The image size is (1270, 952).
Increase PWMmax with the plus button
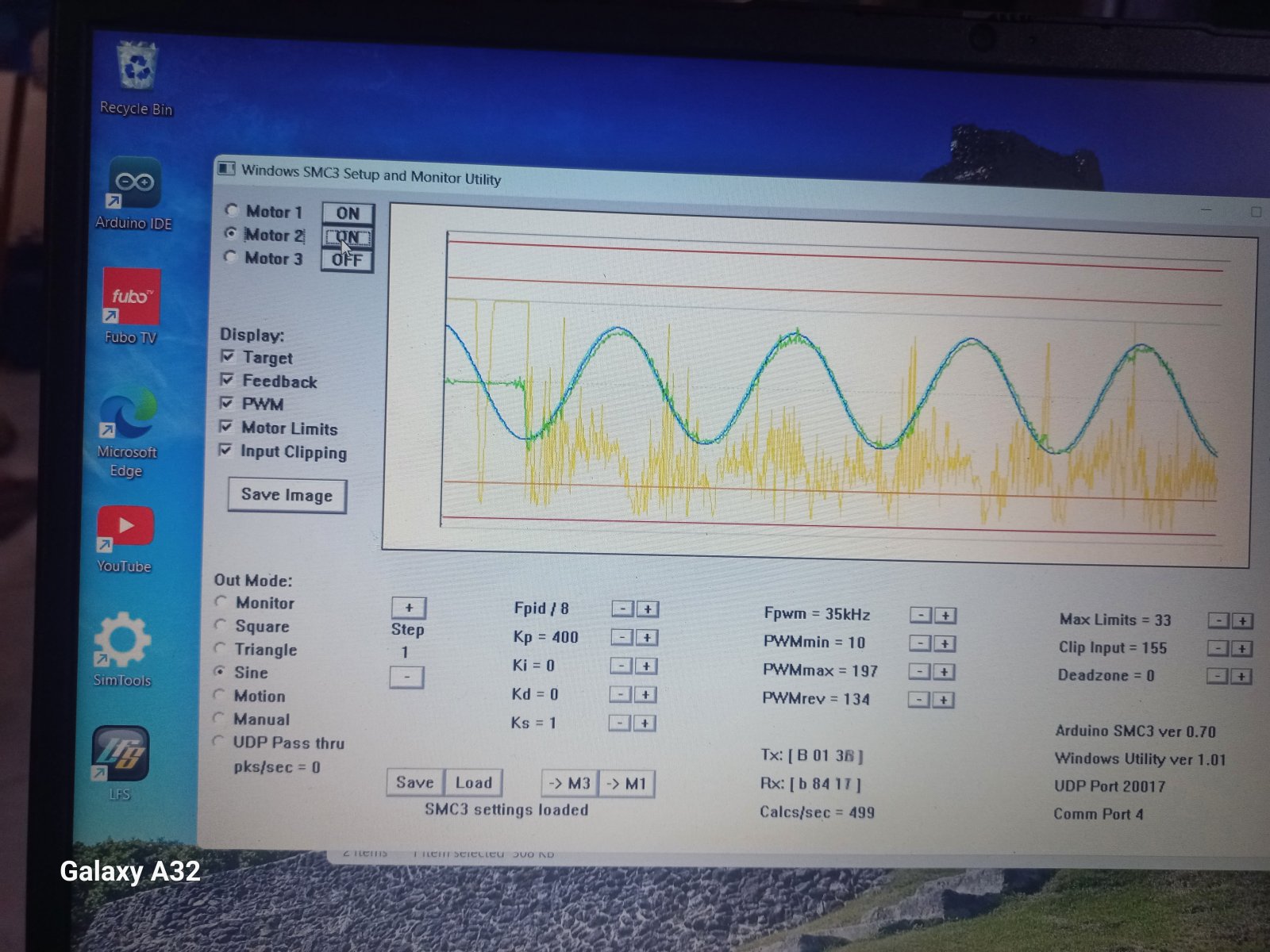[x=944, y=672]
